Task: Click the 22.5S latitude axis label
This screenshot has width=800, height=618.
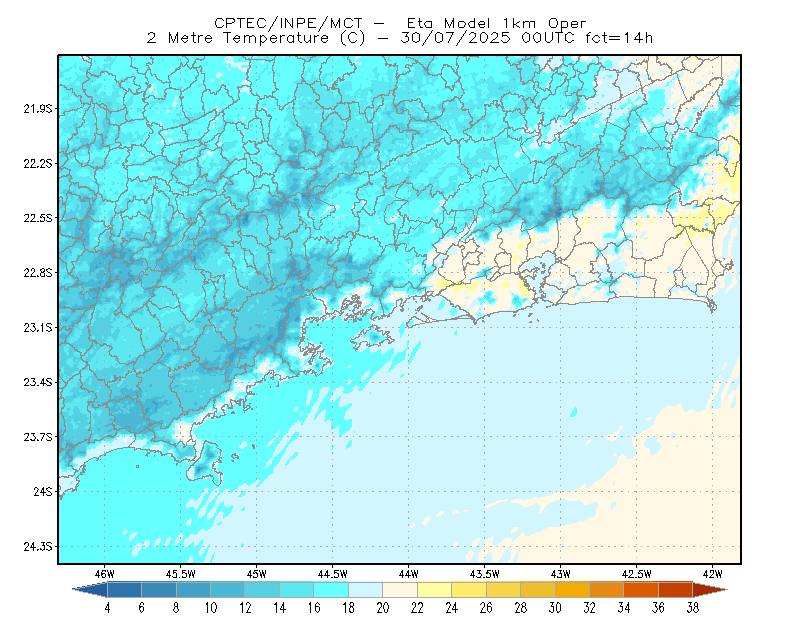Action: tap(38, 218)
